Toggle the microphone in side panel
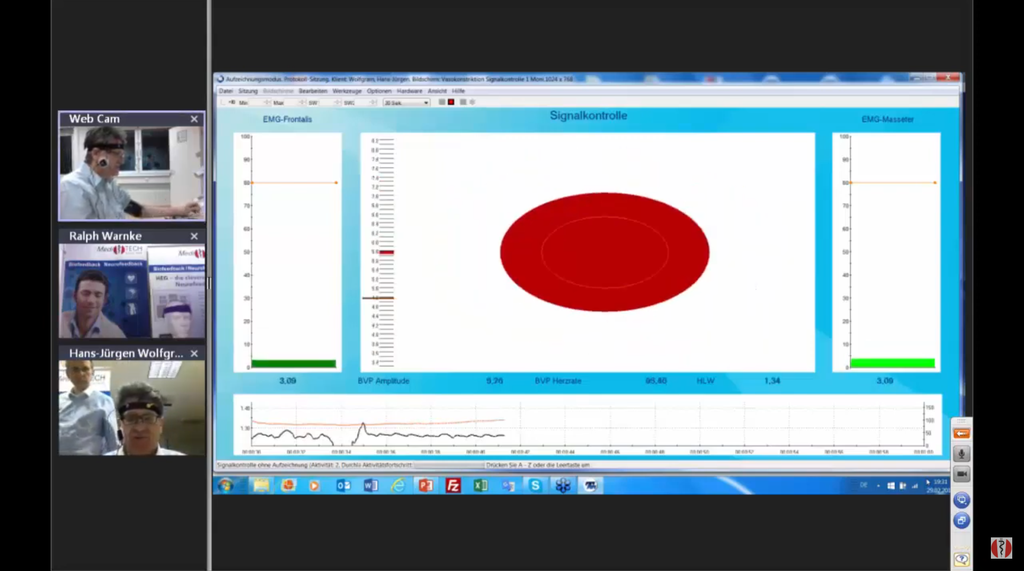 pyautogui.click(x=961, y=454)
